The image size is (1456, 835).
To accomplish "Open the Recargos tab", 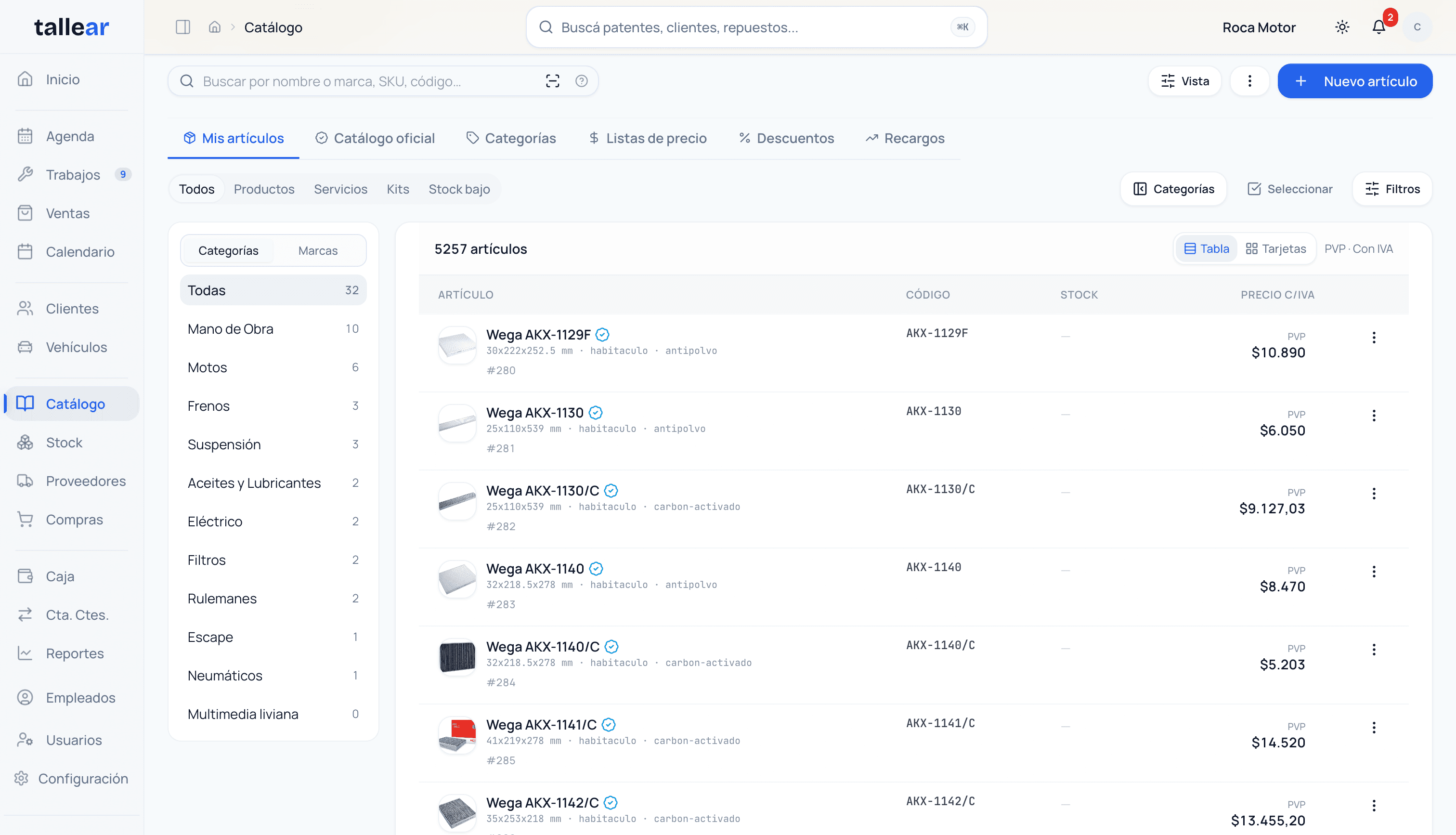I will [x=905, y=138].
